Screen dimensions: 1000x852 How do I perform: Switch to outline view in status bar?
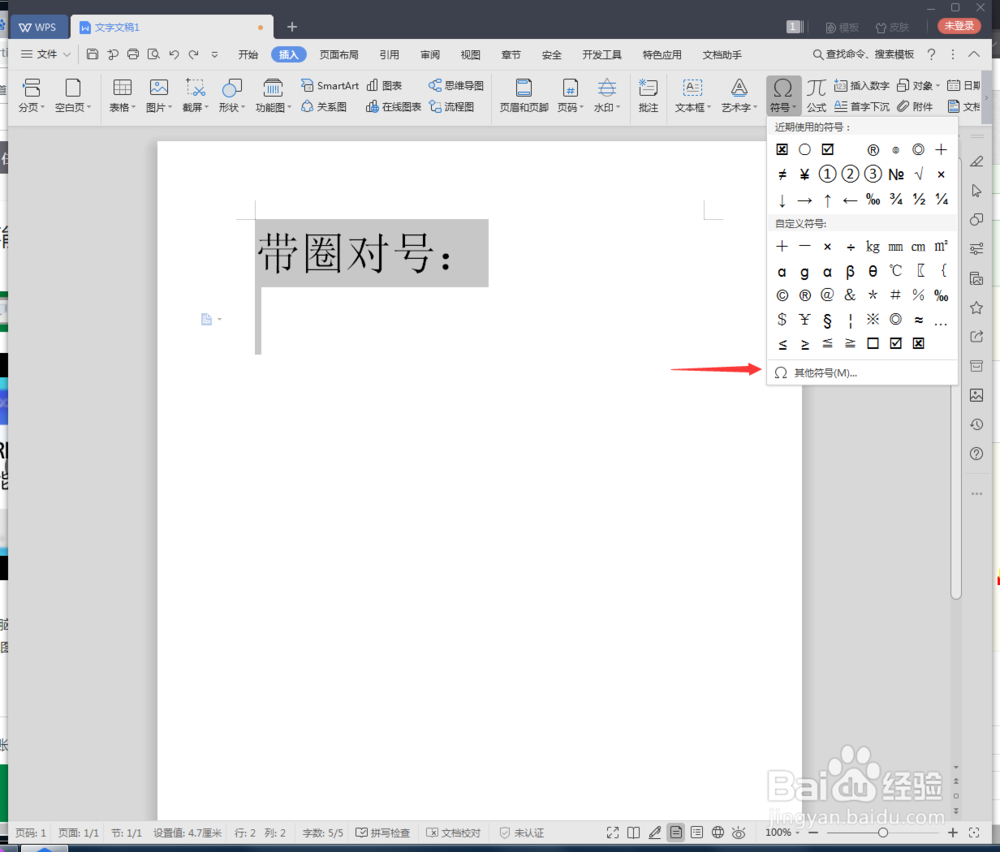tap(697, 832)
